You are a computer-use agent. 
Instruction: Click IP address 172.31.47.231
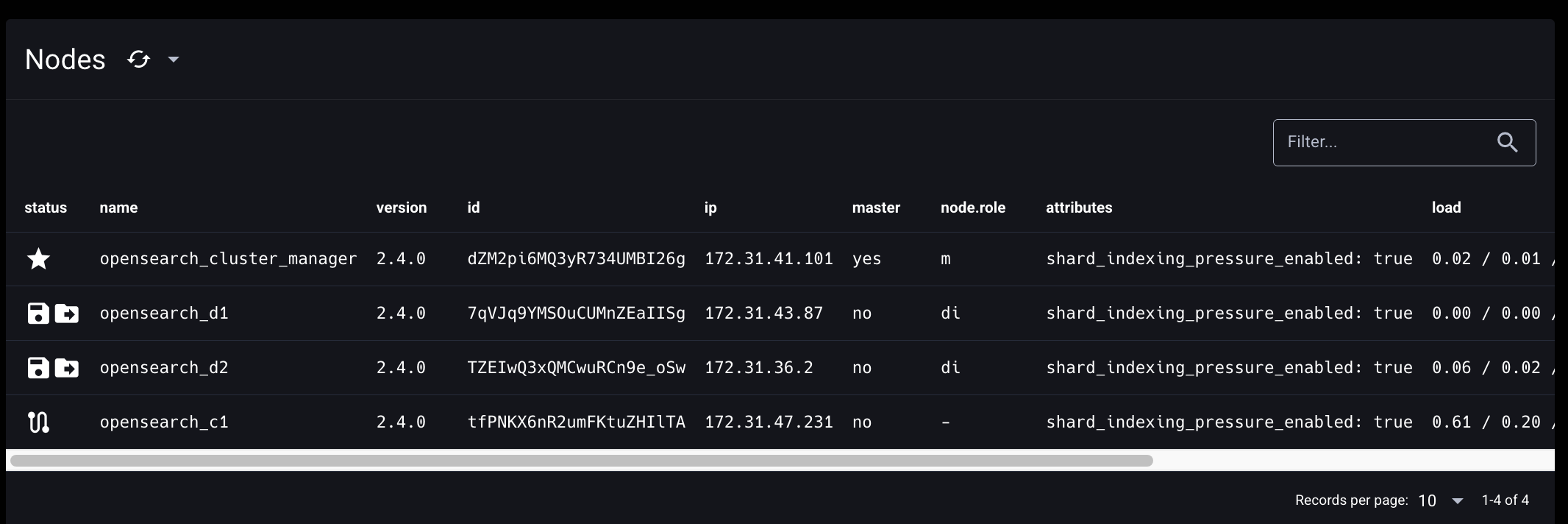(769, 422)
